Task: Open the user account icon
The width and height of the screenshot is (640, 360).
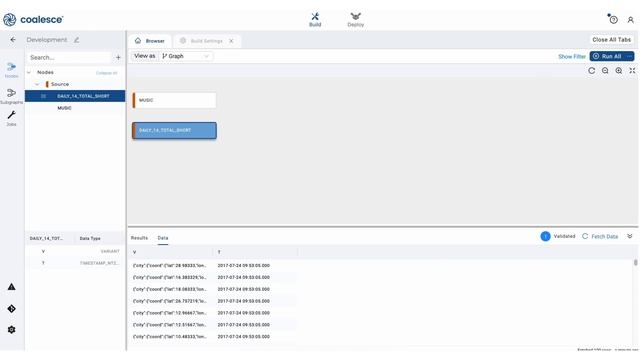Action: pos(631,20)
